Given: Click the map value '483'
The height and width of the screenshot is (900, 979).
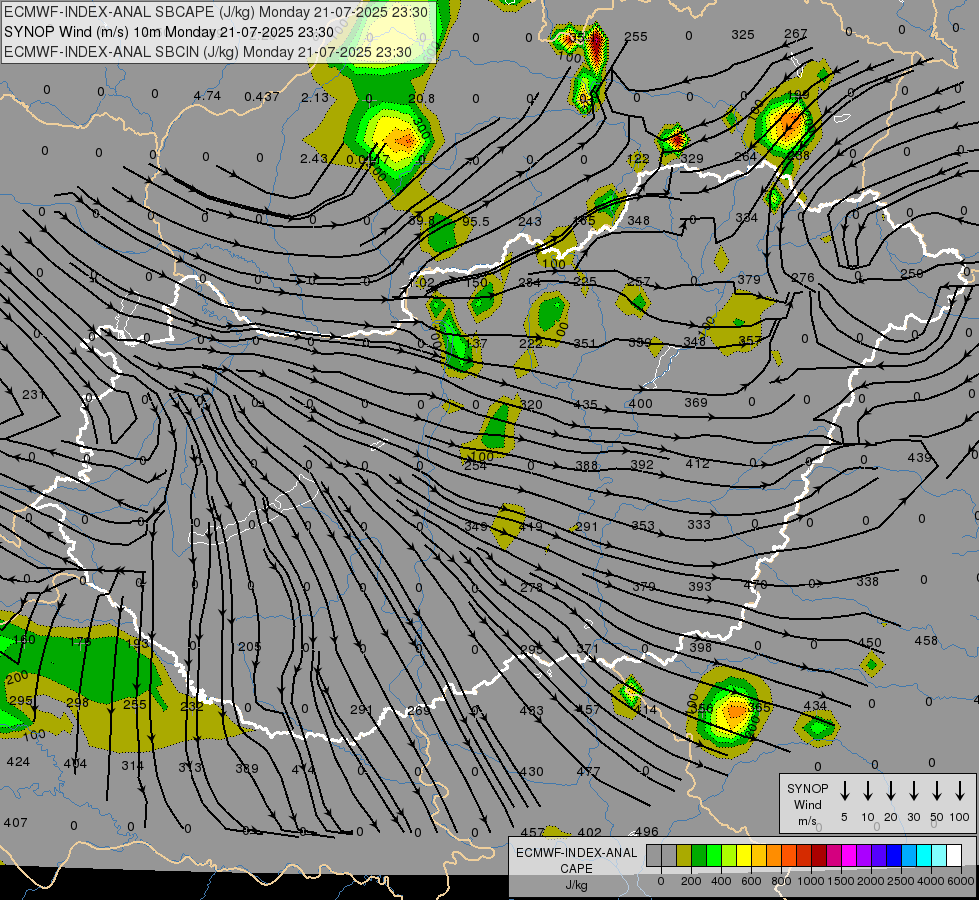Looking at the screenshot, I should pyautogui.click(x=531, y=710).
